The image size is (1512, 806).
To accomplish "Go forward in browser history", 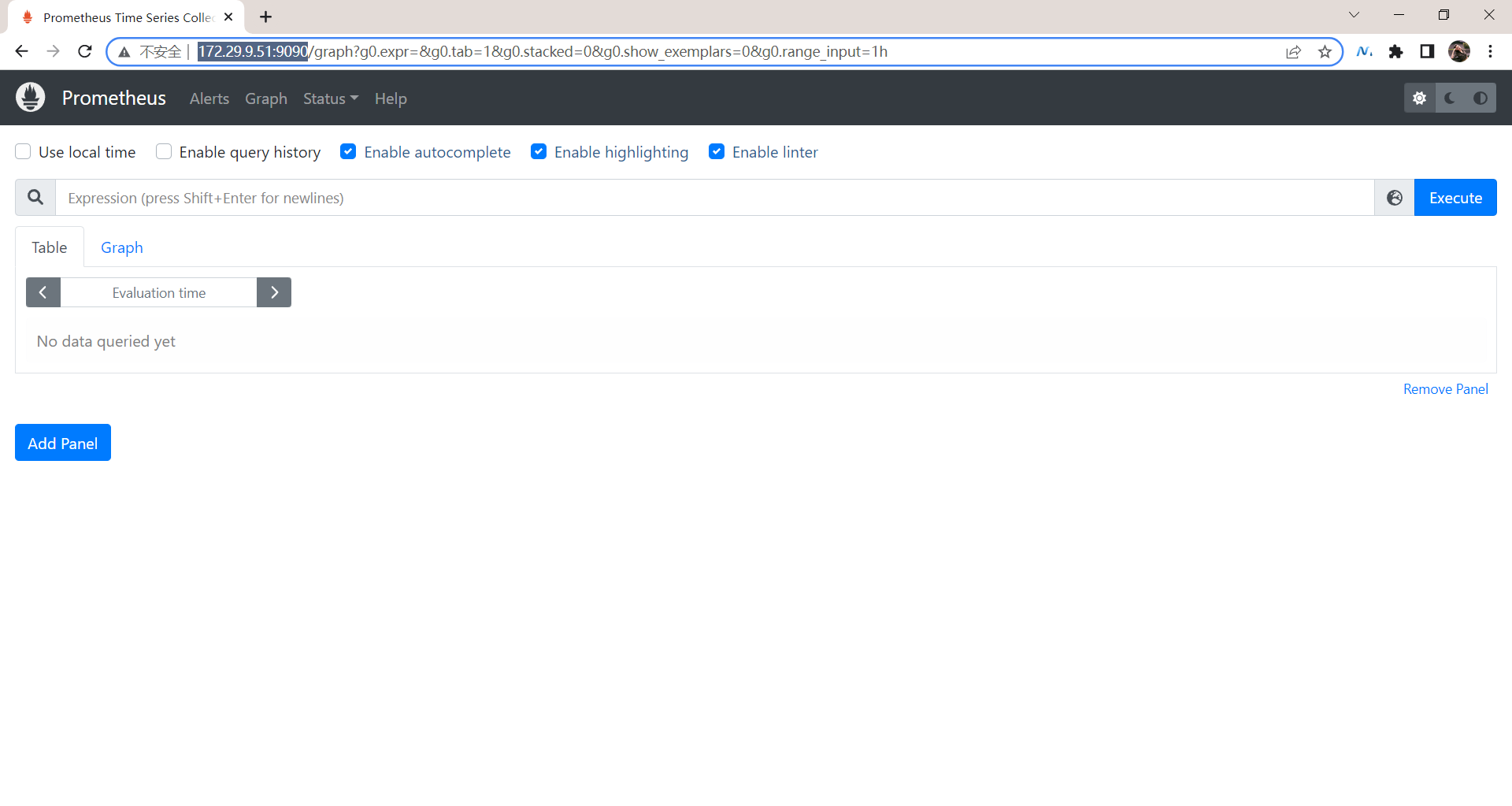I will click(x=53, y=51).
